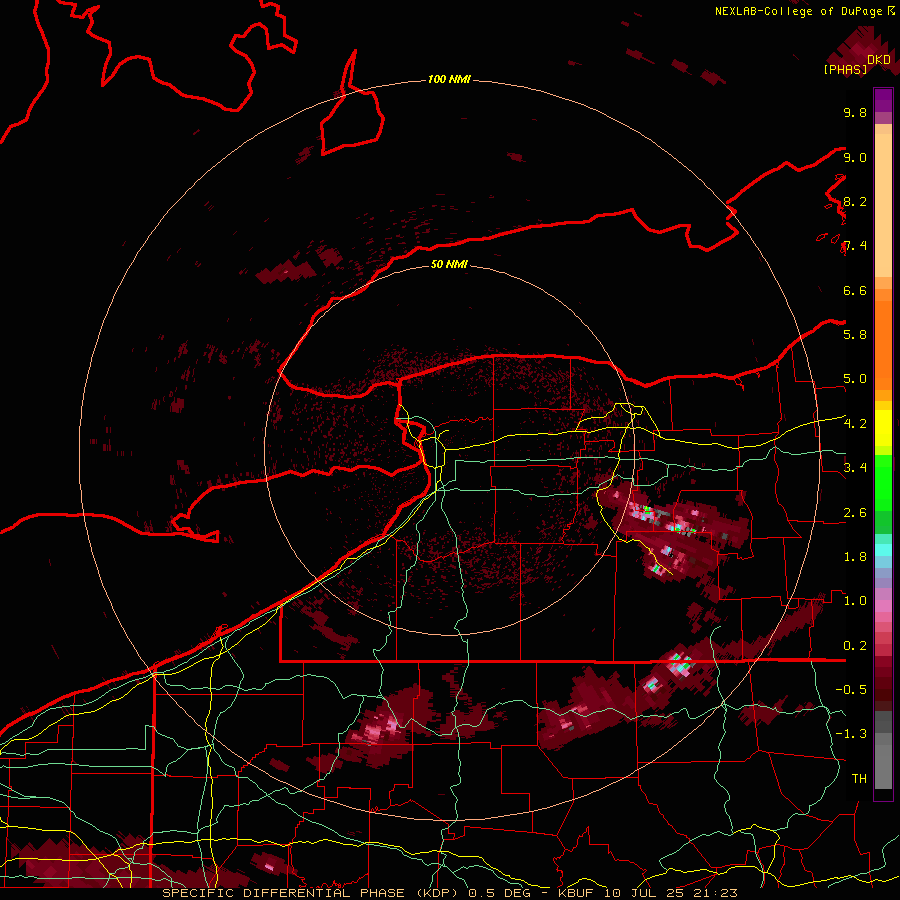Pick the gray band at the color bar bottom
The image size is (900, 900).
click(x=883, y=766)
